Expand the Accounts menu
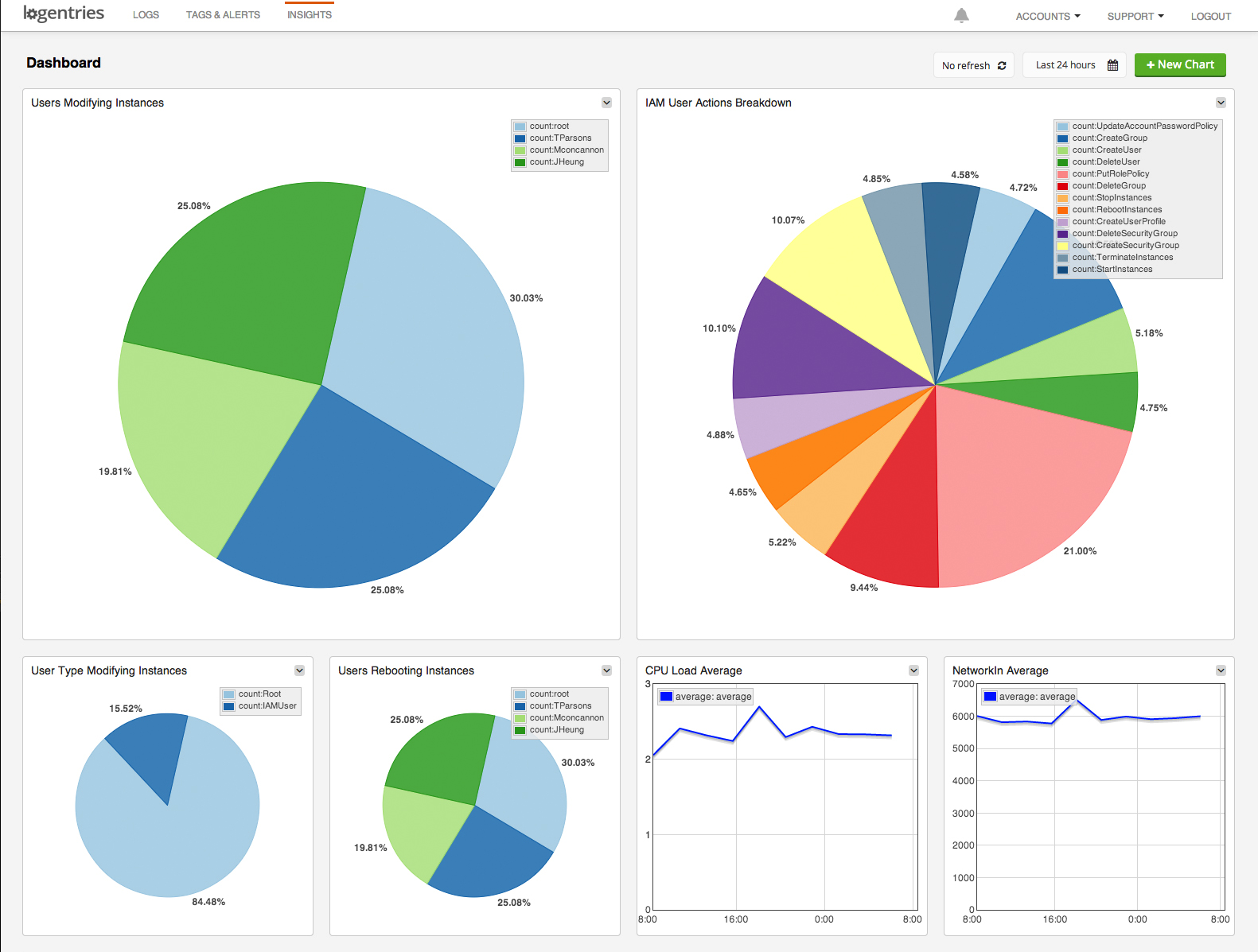This screenshot has width=1258, height=952. (x=1047, y=16)
